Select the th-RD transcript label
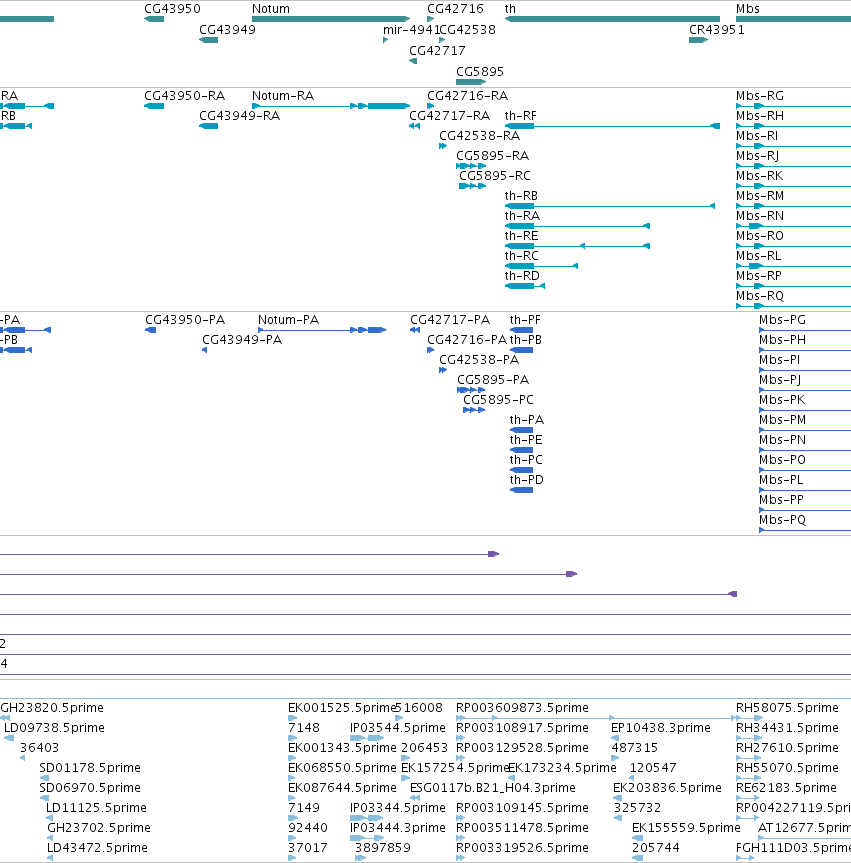The height and width of the screenshot is (863, 851). (522, 276)
